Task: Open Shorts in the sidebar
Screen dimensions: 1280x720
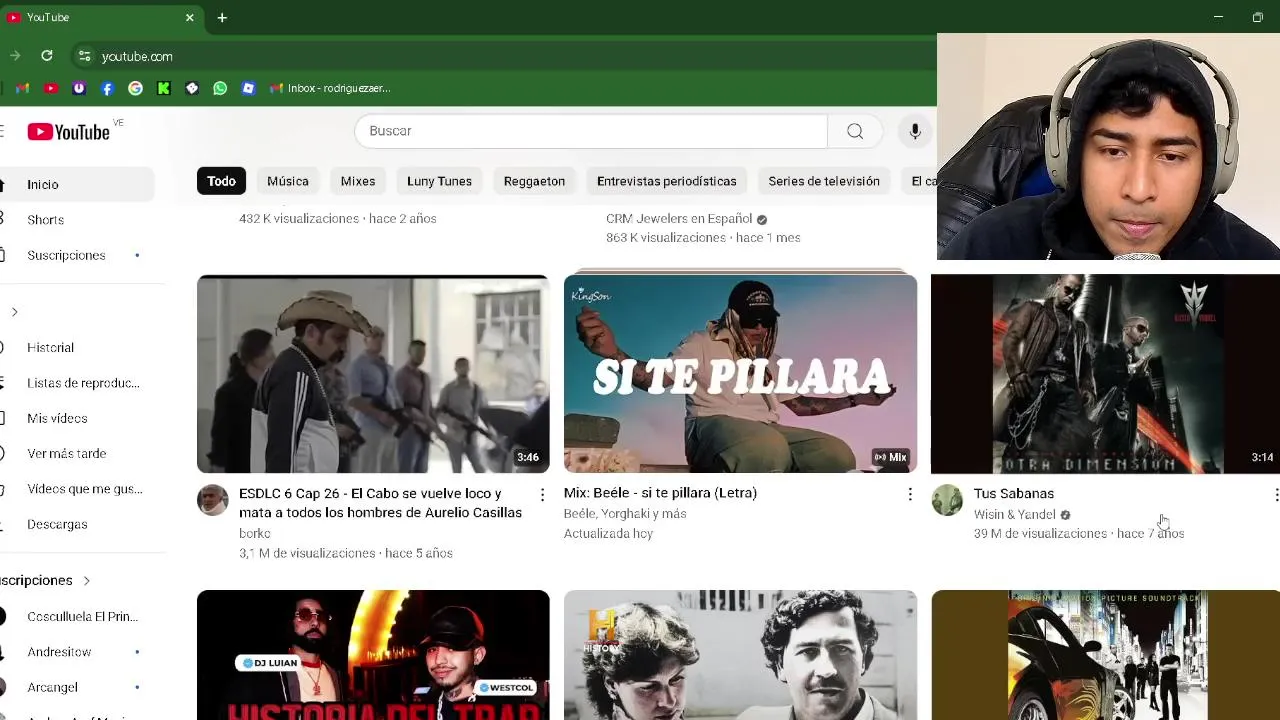Action: point(77,220)
